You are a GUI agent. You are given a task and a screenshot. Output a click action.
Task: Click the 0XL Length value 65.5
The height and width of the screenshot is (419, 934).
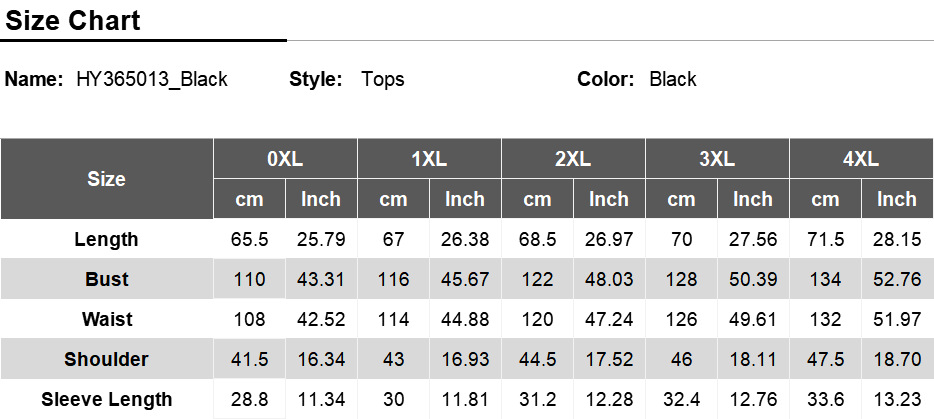click(x=250, y=240)
